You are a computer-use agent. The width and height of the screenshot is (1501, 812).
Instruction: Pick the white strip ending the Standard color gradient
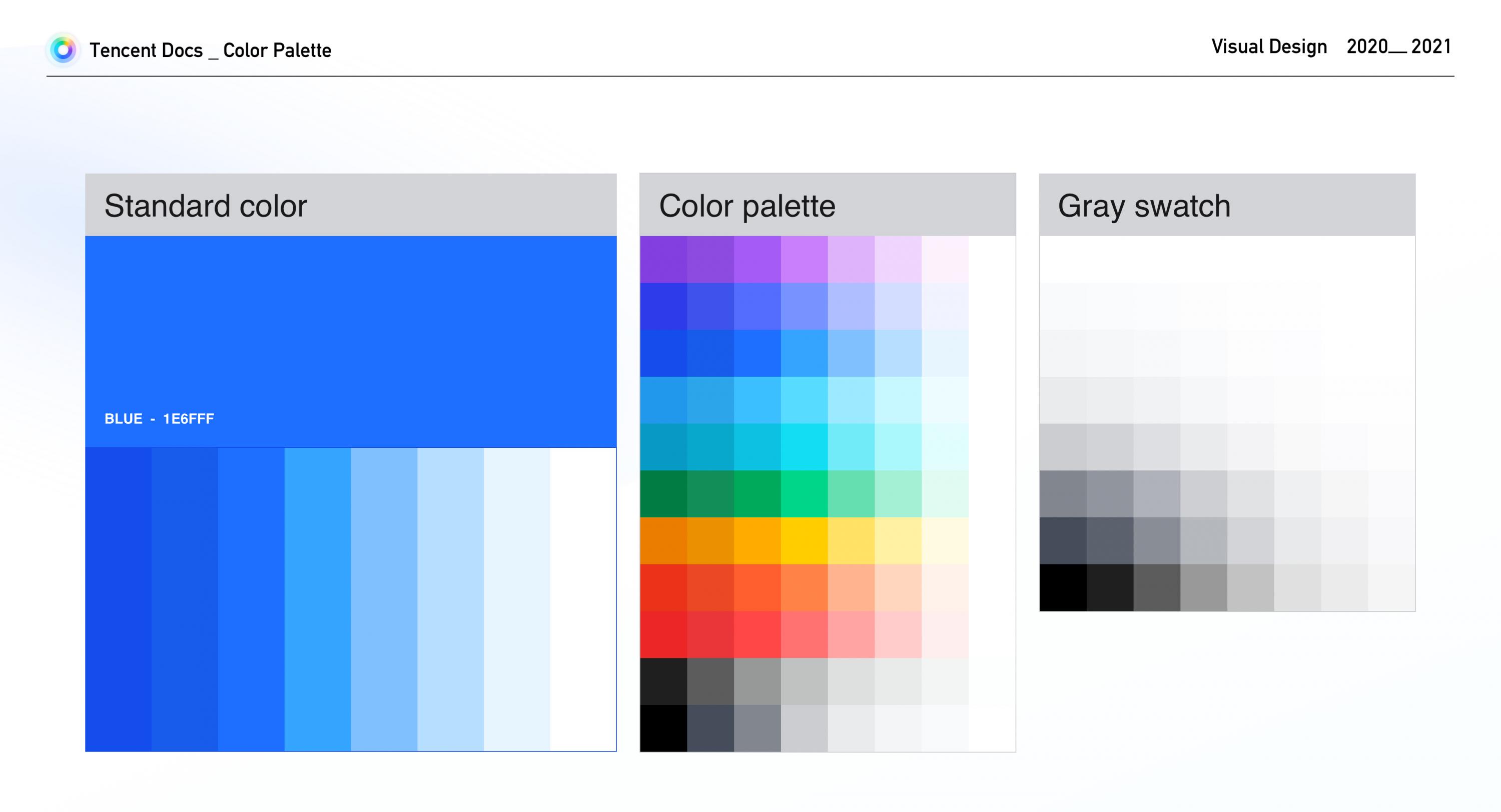(x=583, y=599)
